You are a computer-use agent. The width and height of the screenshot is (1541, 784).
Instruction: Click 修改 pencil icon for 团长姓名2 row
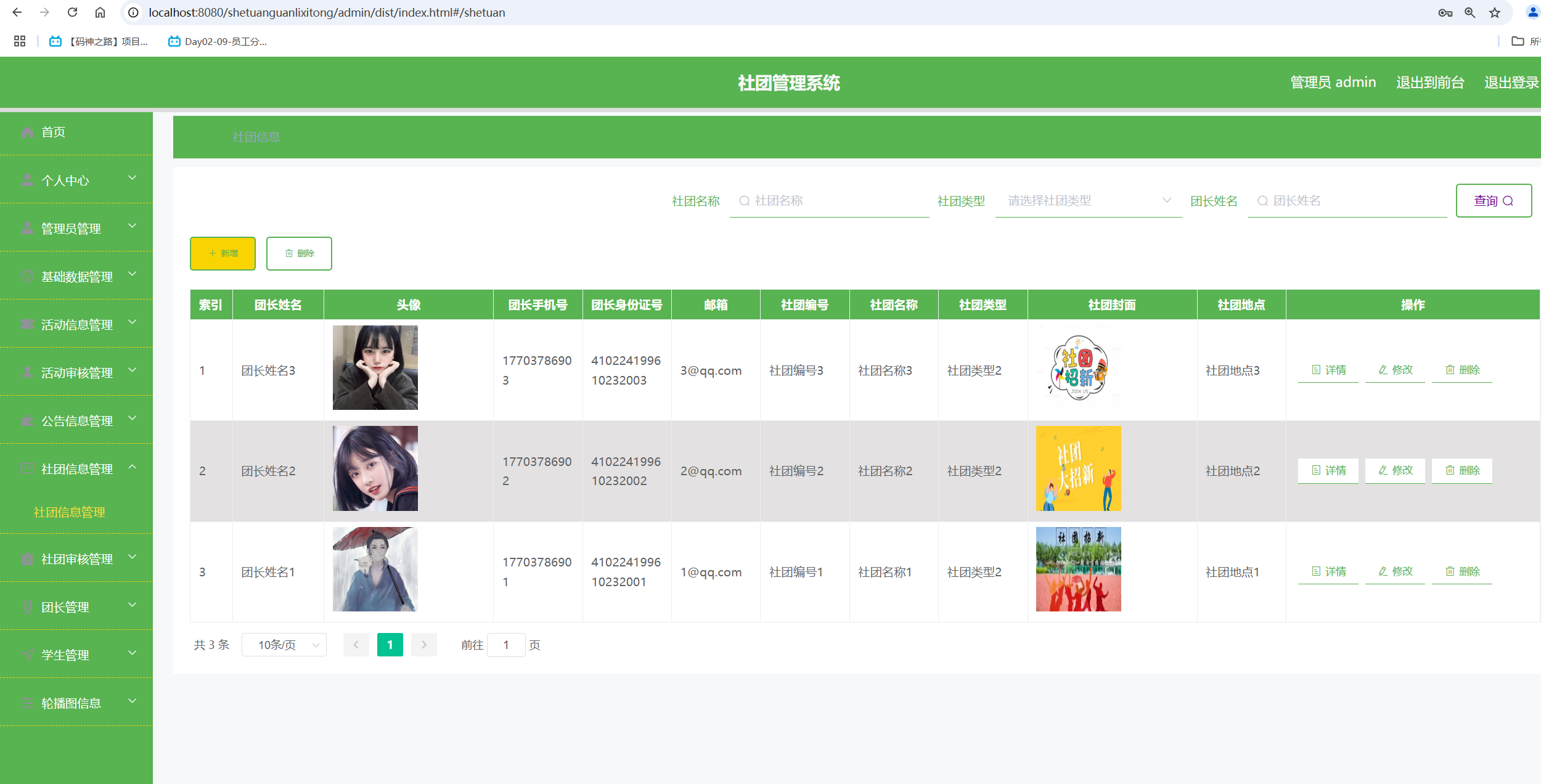point(1383,470)
